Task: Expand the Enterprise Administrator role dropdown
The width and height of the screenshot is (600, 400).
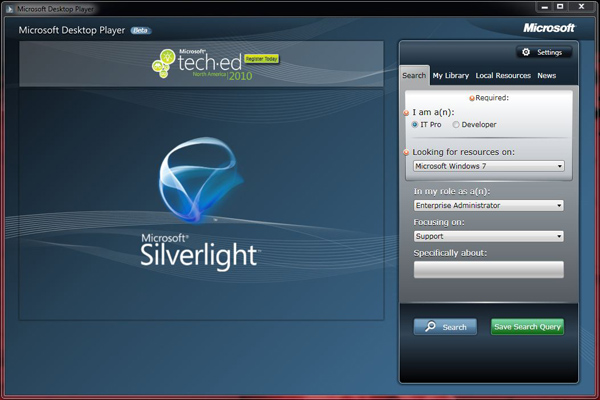Action: 489,206
